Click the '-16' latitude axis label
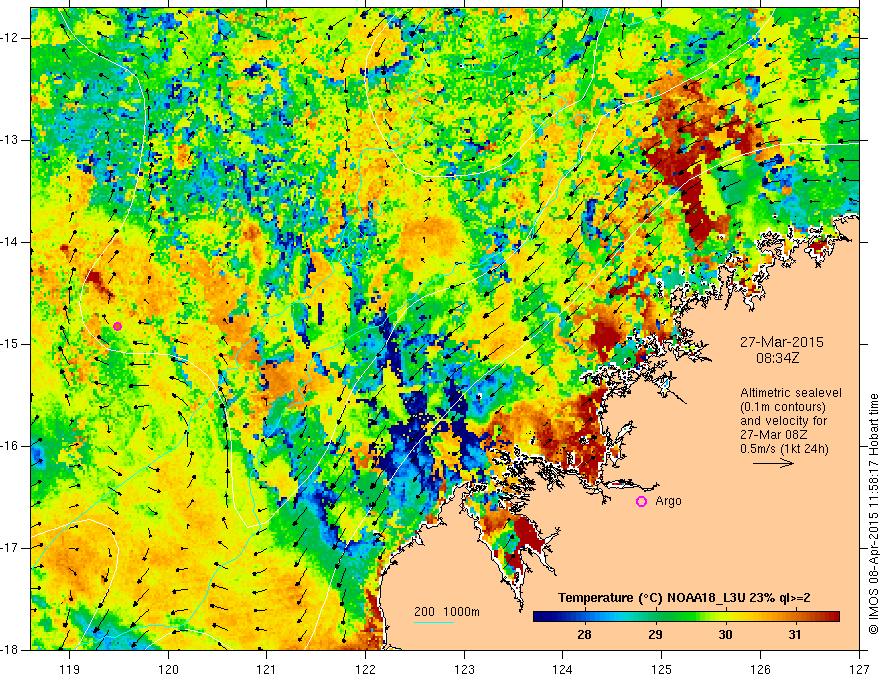Viewport: 880px width, 680px height. pos(11,446)
